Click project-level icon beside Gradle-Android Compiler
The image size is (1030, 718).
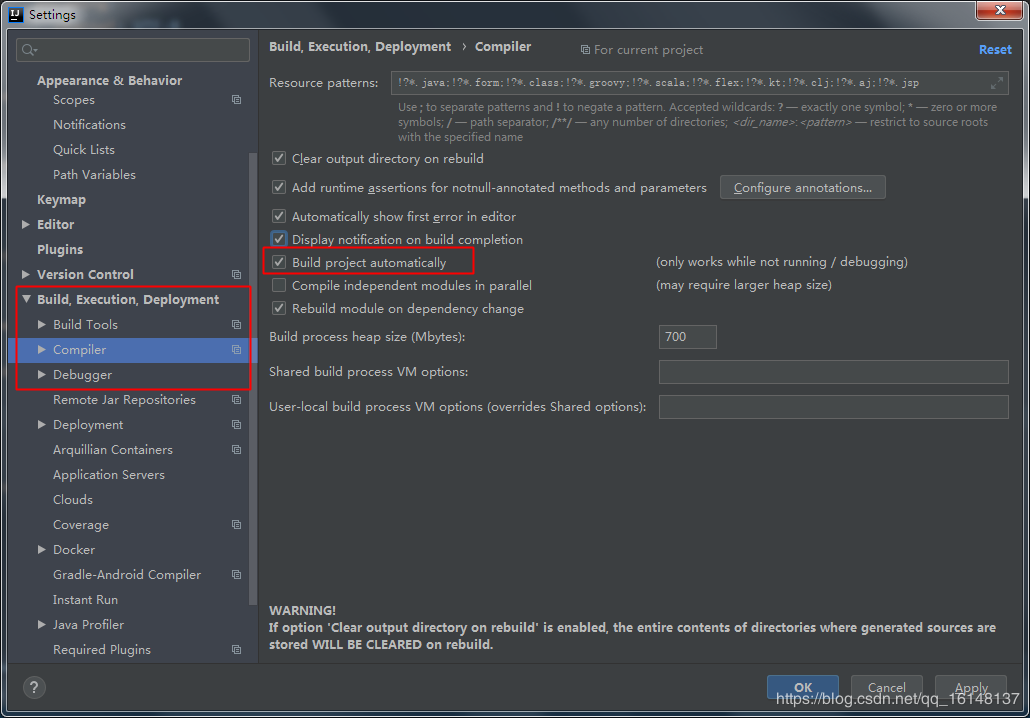(x=236, y=574)
